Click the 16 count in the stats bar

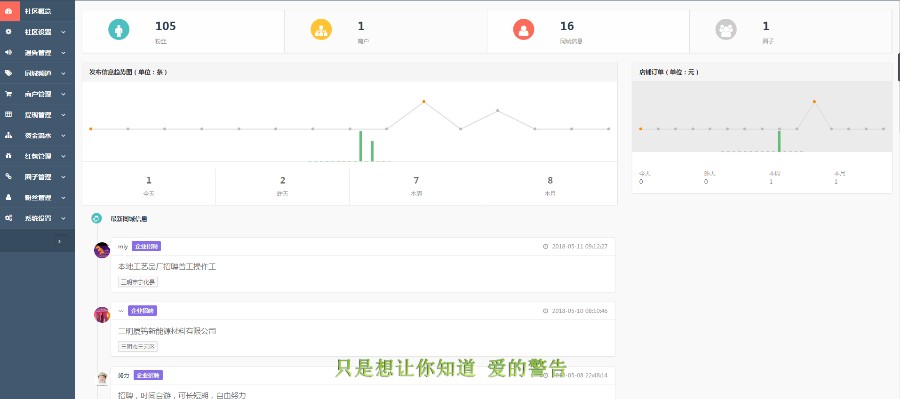click(x=567, y=26)
